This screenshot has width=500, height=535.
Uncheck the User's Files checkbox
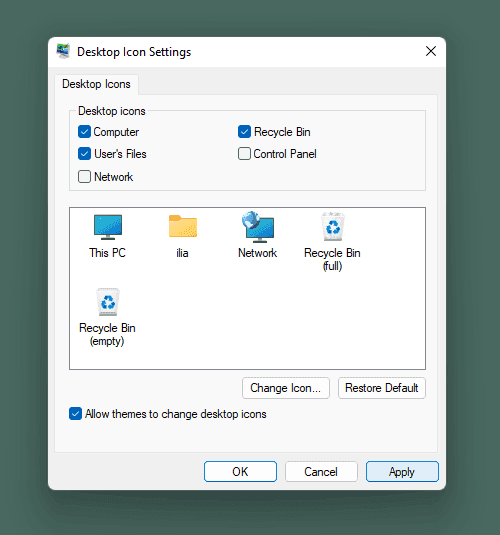click(84, 154)
